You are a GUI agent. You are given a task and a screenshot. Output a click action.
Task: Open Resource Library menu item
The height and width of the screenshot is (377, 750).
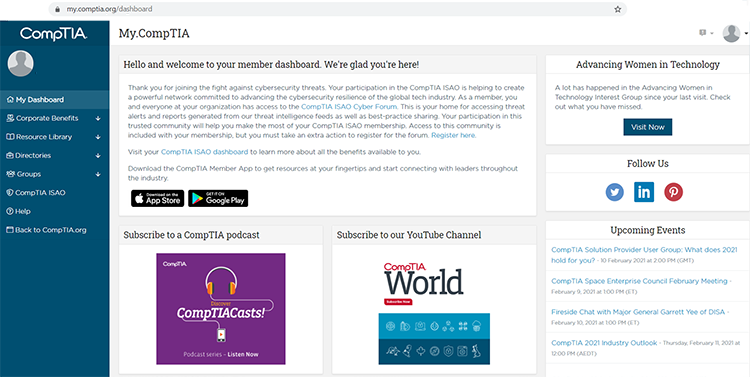[55, 137]
